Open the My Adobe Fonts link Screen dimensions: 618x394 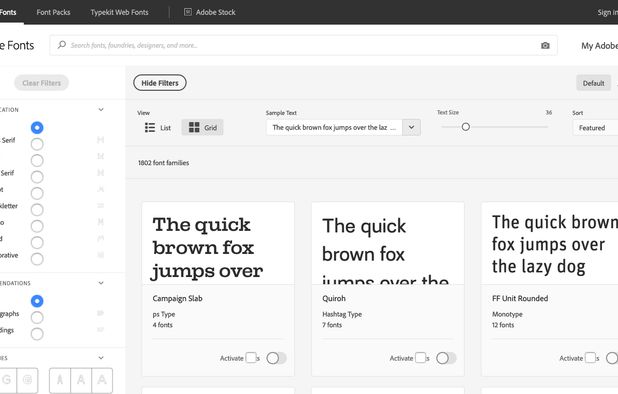[599, 46]
